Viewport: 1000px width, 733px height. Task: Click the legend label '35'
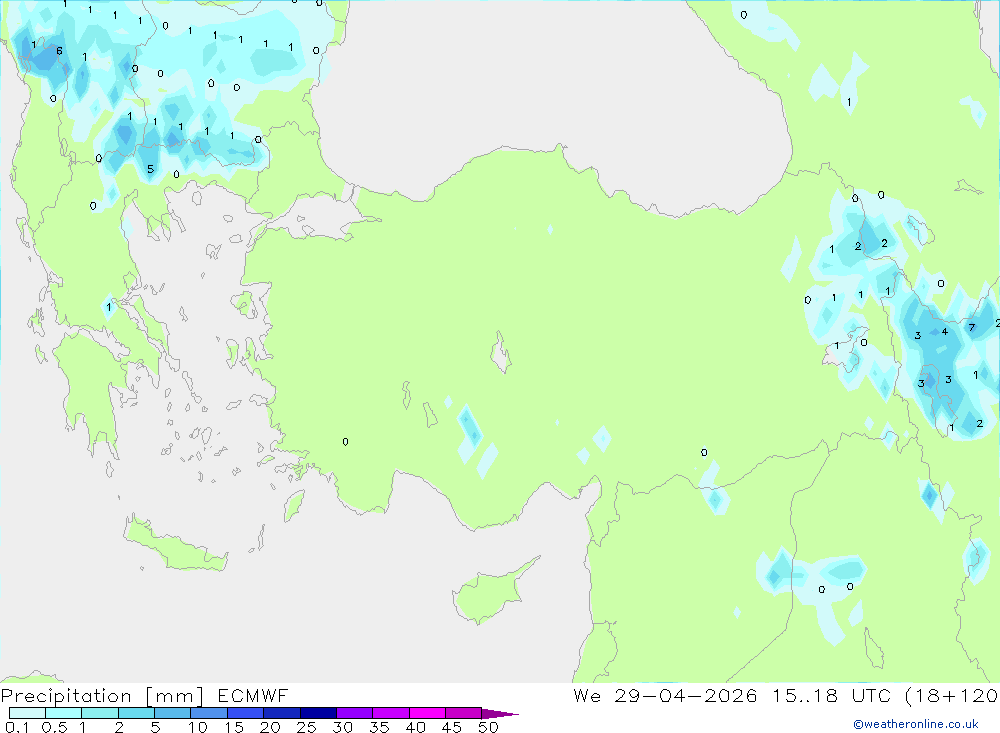tap(379, 727)
